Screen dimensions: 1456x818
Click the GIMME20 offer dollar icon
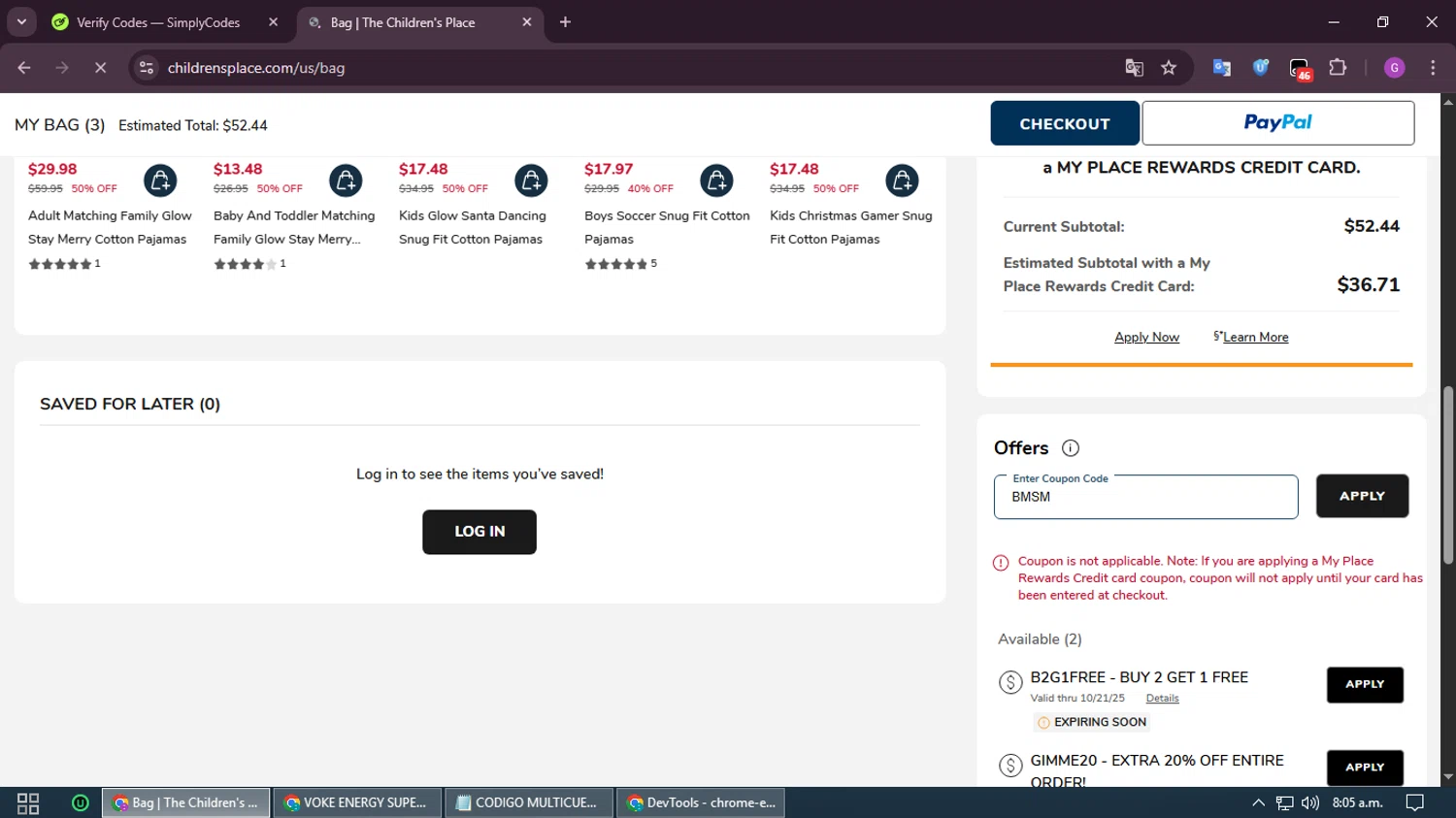pyautogui.click(x=1010, y=766)
